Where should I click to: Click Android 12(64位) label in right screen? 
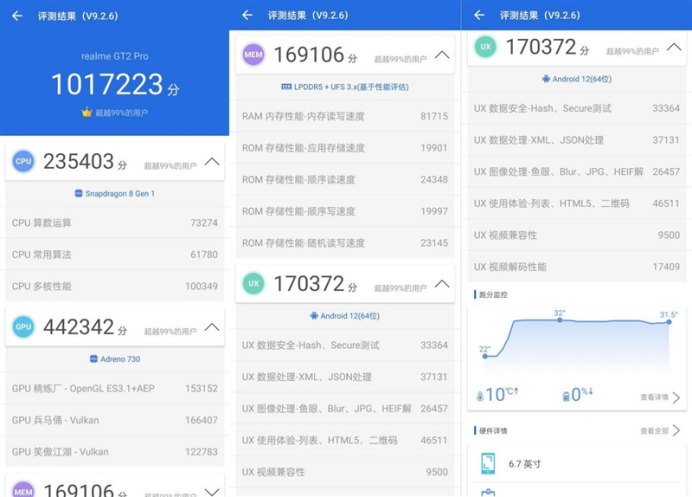click(x=582, y=79)
